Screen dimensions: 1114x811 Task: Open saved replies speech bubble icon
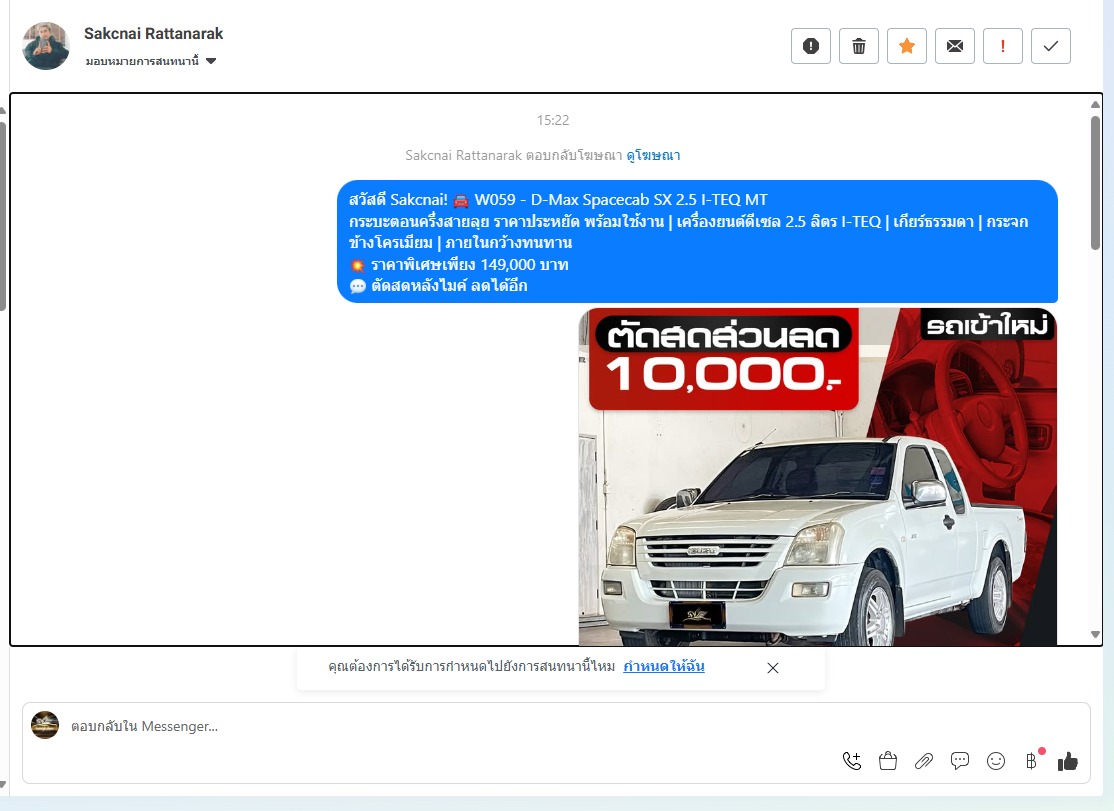click(960, 761)
